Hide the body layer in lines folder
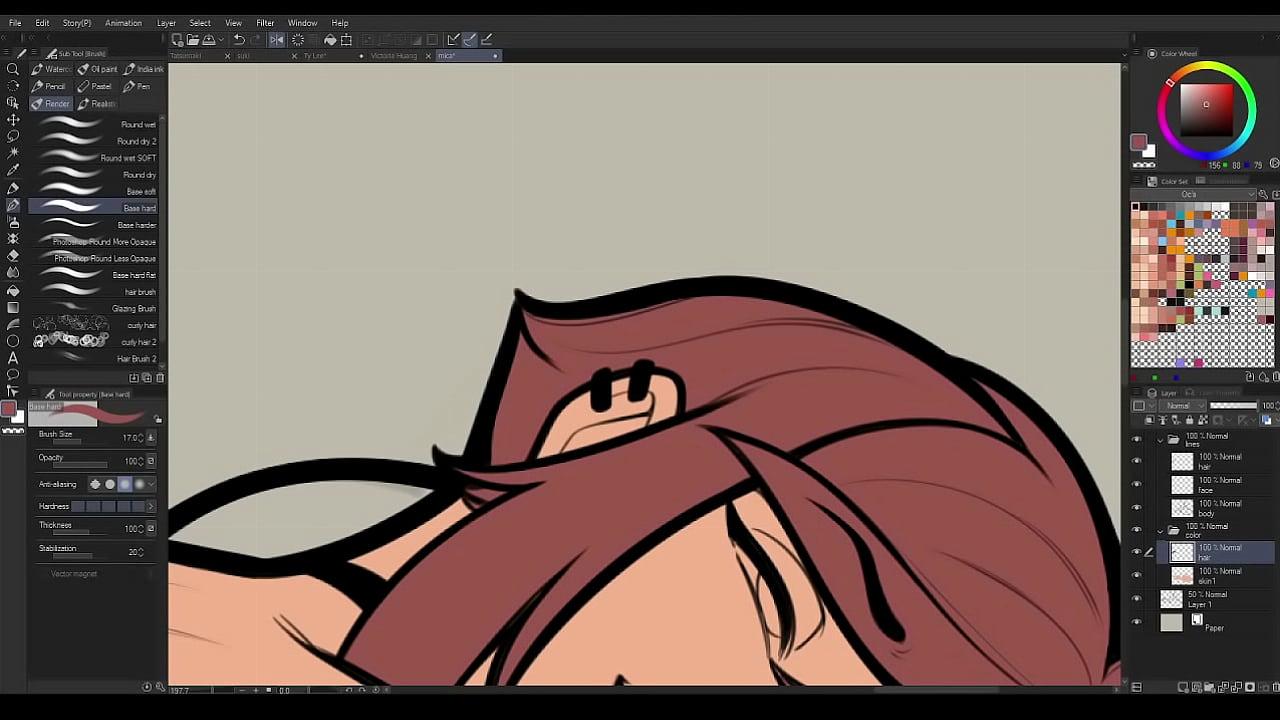This screenshot has height=720, width=1280. click(1136, 507)
